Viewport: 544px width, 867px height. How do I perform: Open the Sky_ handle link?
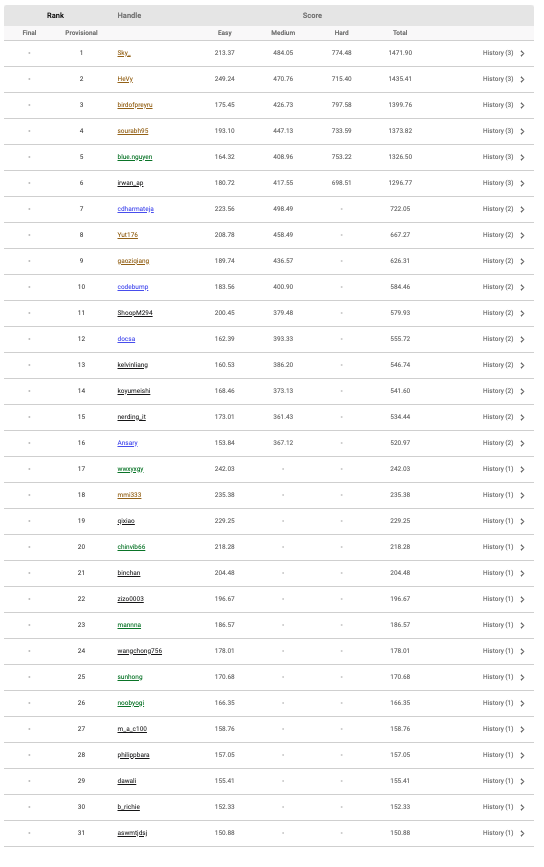pyautogui.click(x=124, y=53)
